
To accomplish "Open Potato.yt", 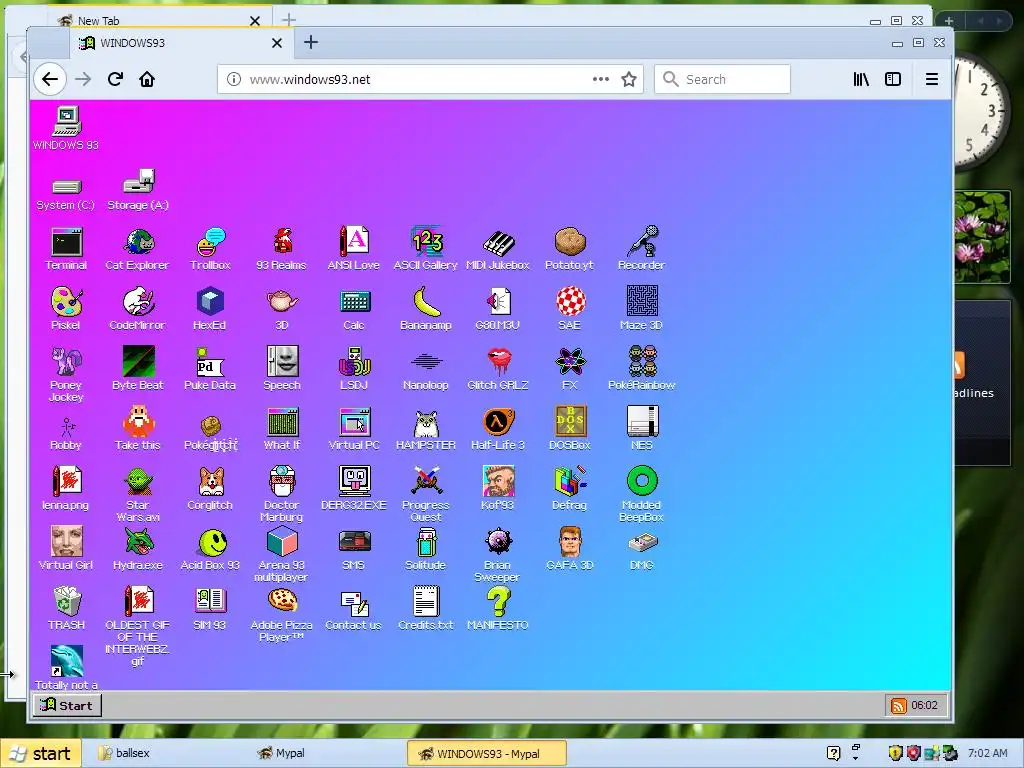I will pos(569,249).
